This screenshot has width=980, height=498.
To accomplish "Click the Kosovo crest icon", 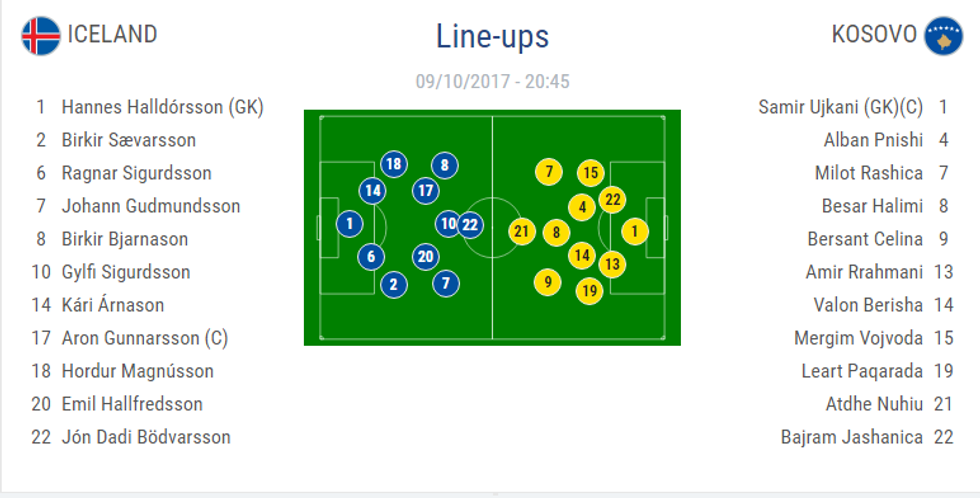I will 942,35.
